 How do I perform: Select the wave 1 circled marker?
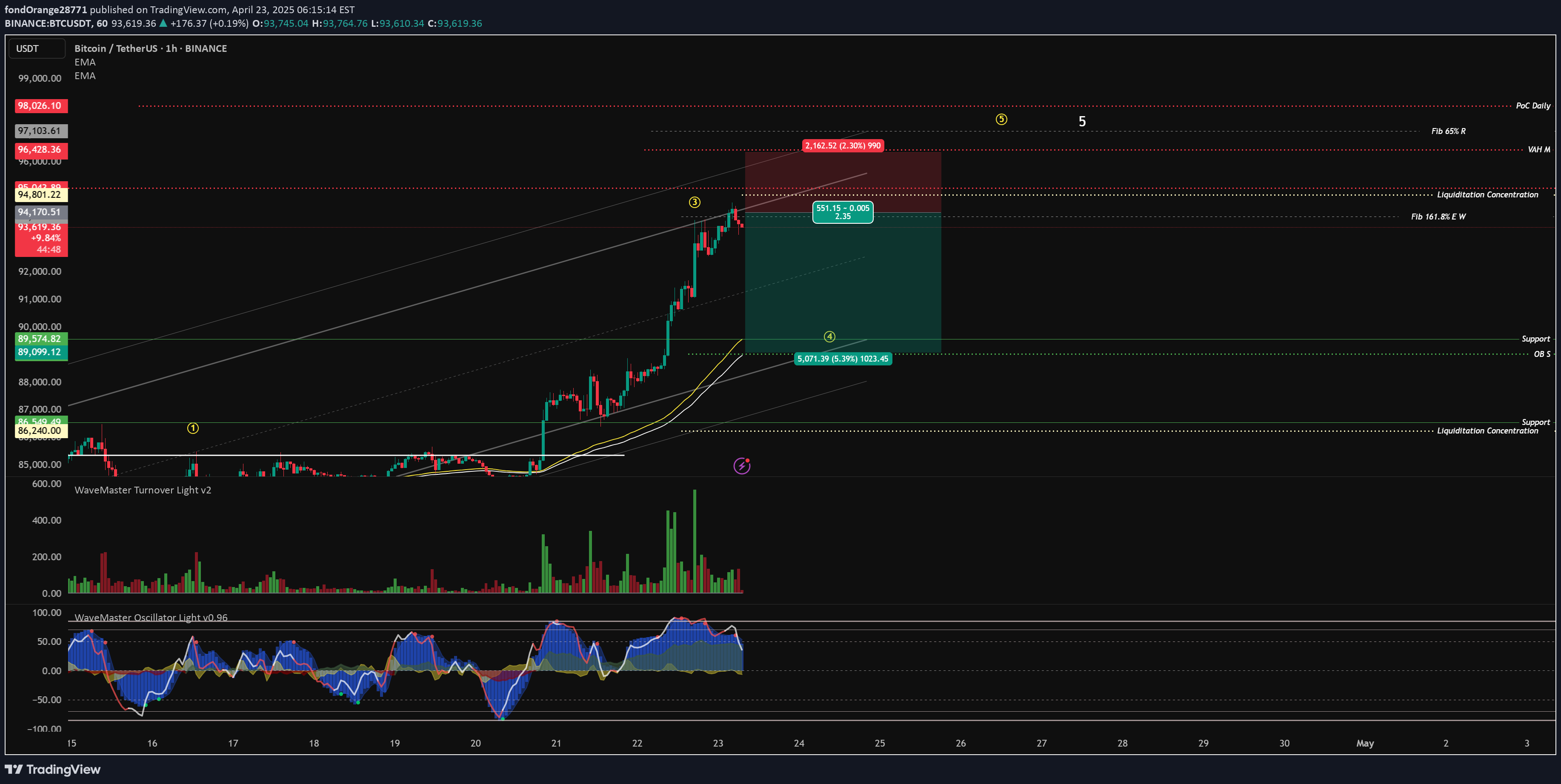click(193, 428)
